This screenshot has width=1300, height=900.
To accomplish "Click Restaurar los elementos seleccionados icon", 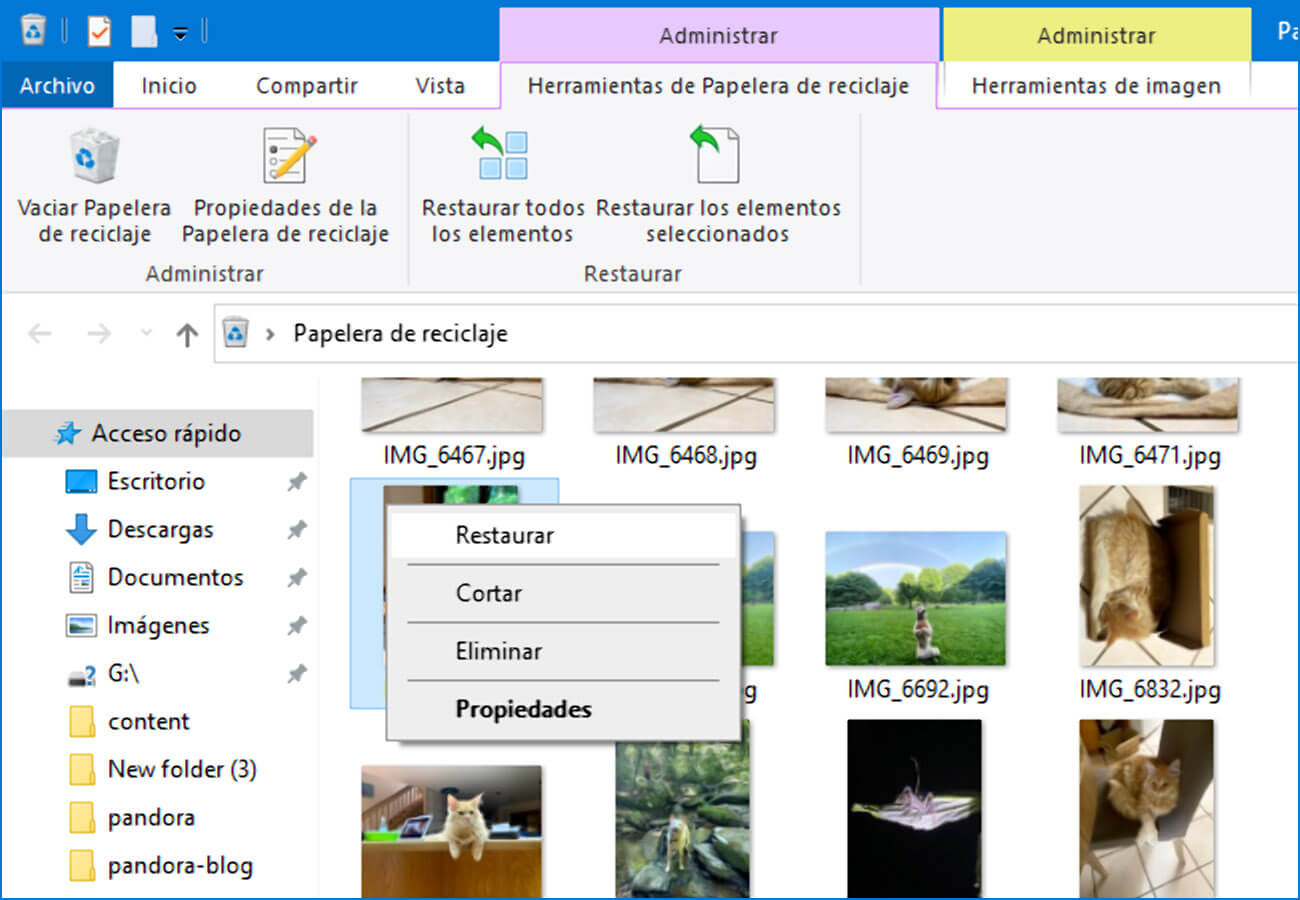I will point(716,156).
